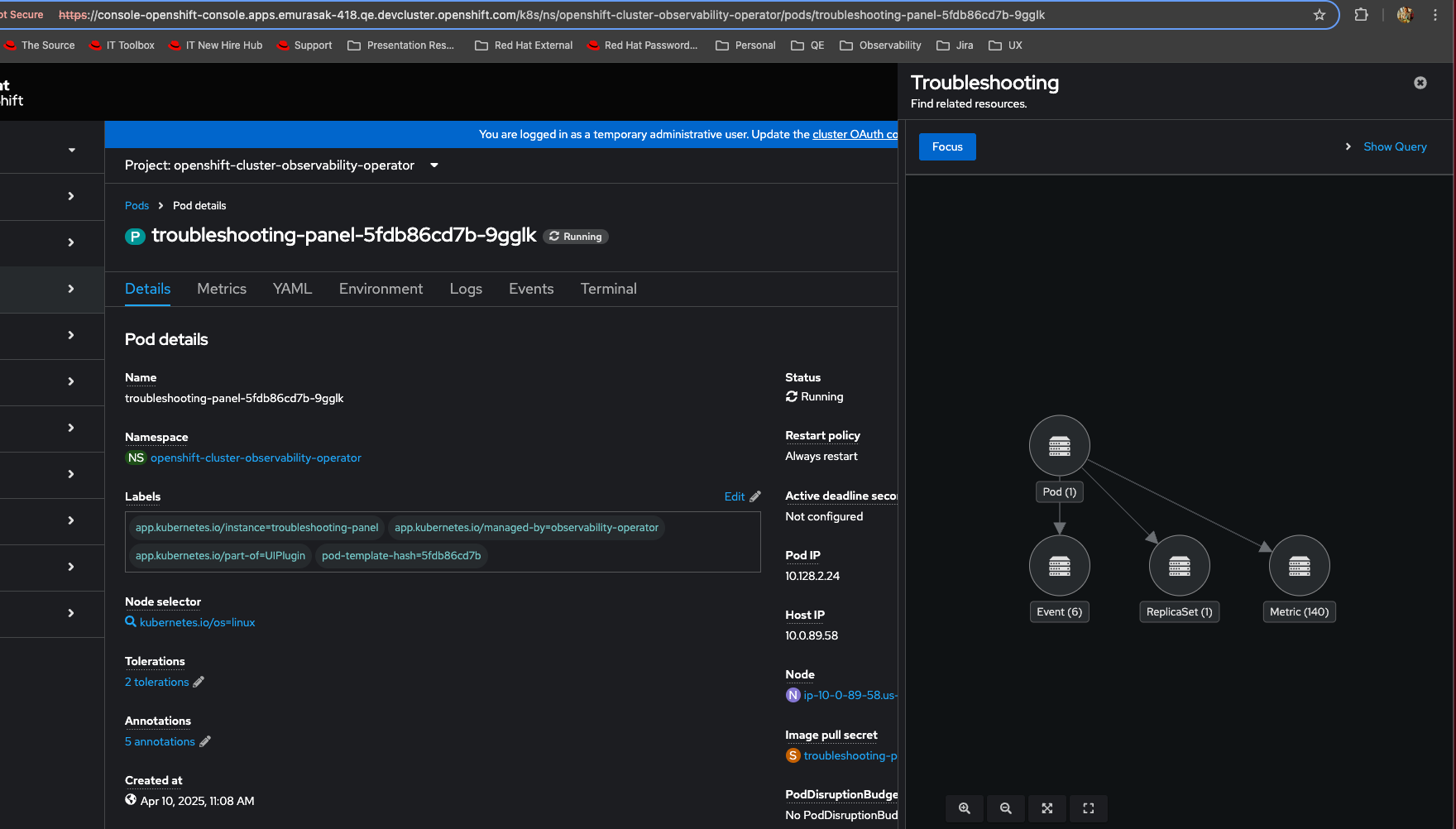The width and height of the screenshot is (1456, 829).
Task: Open the troubleshooting image pull secret link
Action: 850,755
